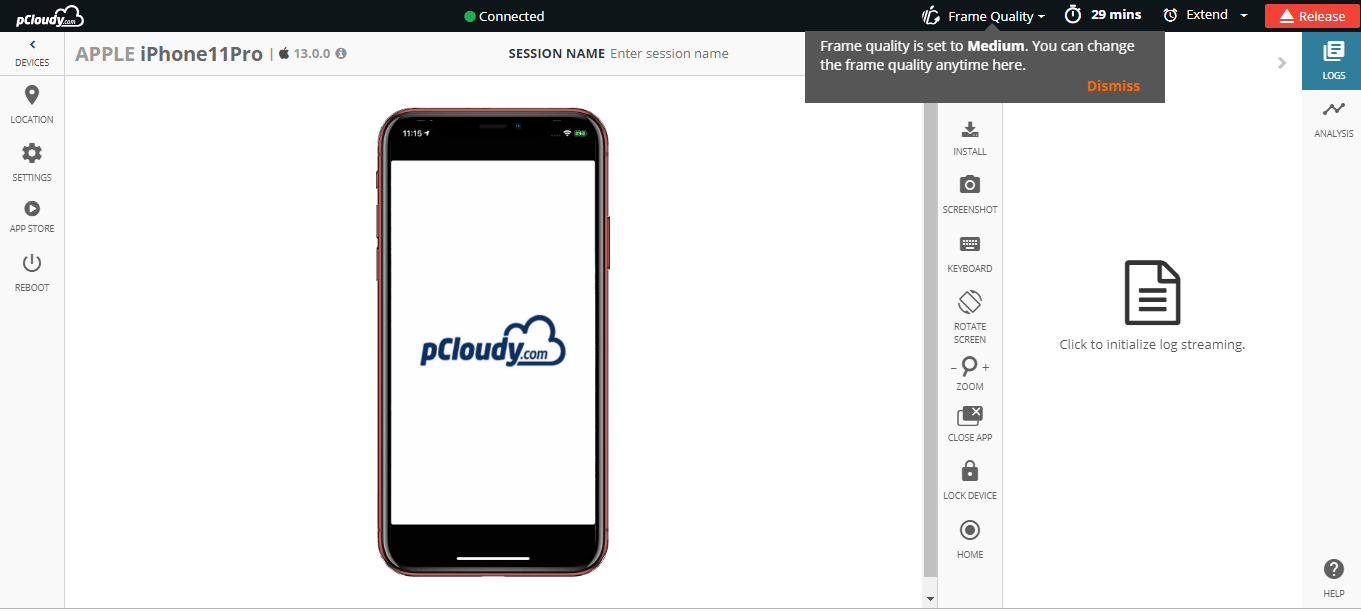This screenshot has width=1361, height=612.
Task: Switch to the Analysis tab
Action: coord(1333,119)
